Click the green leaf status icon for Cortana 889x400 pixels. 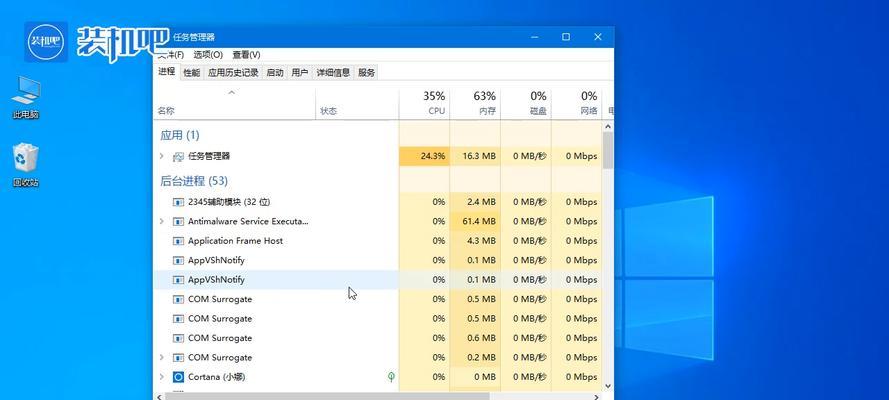pyautogui.click(x=391, y=376)
